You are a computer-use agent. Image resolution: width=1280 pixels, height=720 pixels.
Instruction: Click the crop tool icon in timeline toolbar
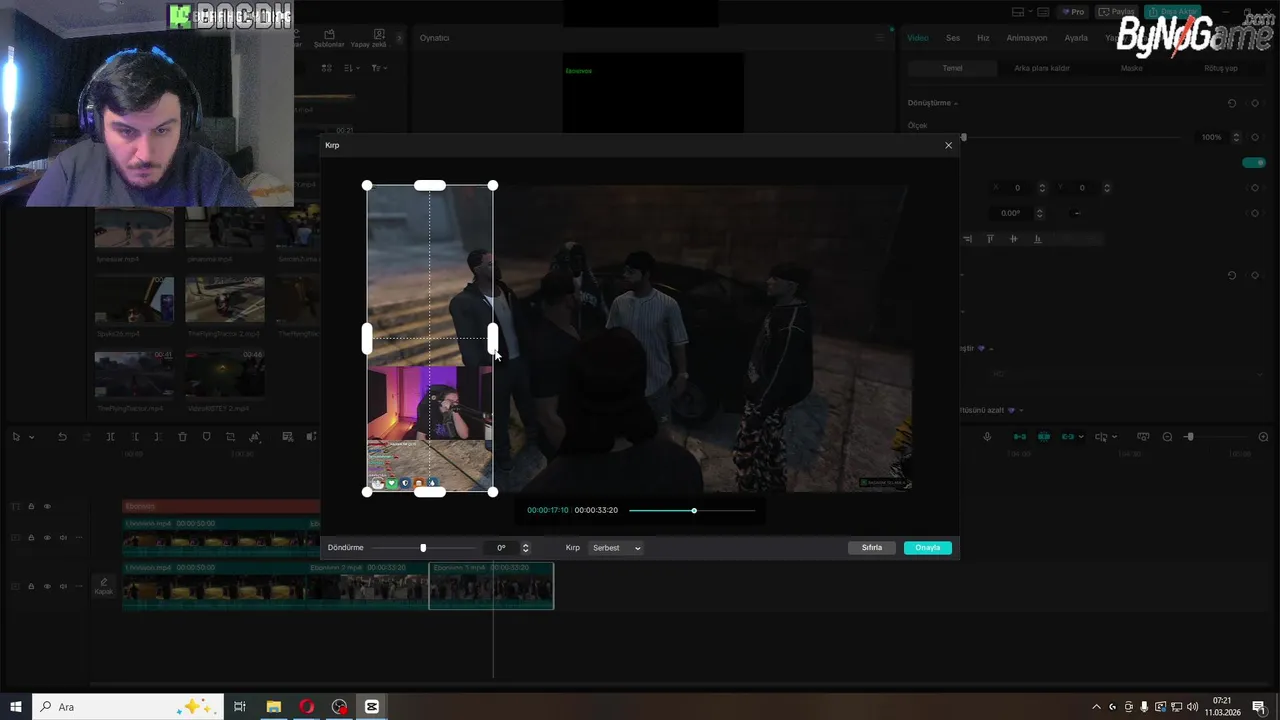pyautogui.click(x=230, y=437)
